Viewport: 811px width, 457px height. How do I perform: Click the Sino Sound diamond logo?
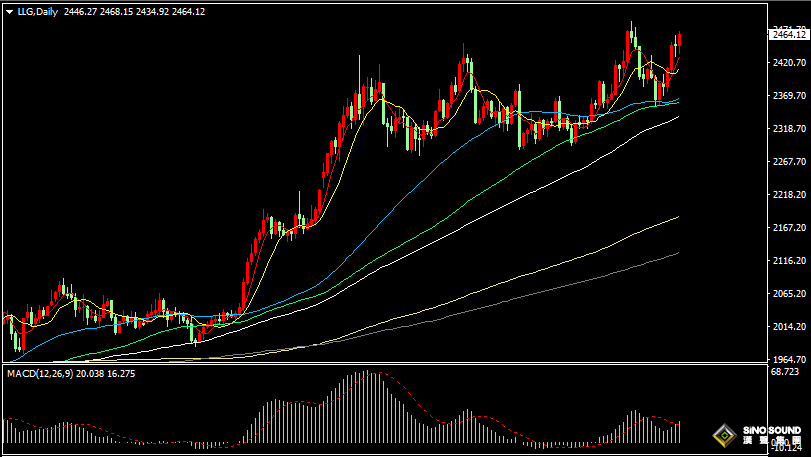[725, 436]
